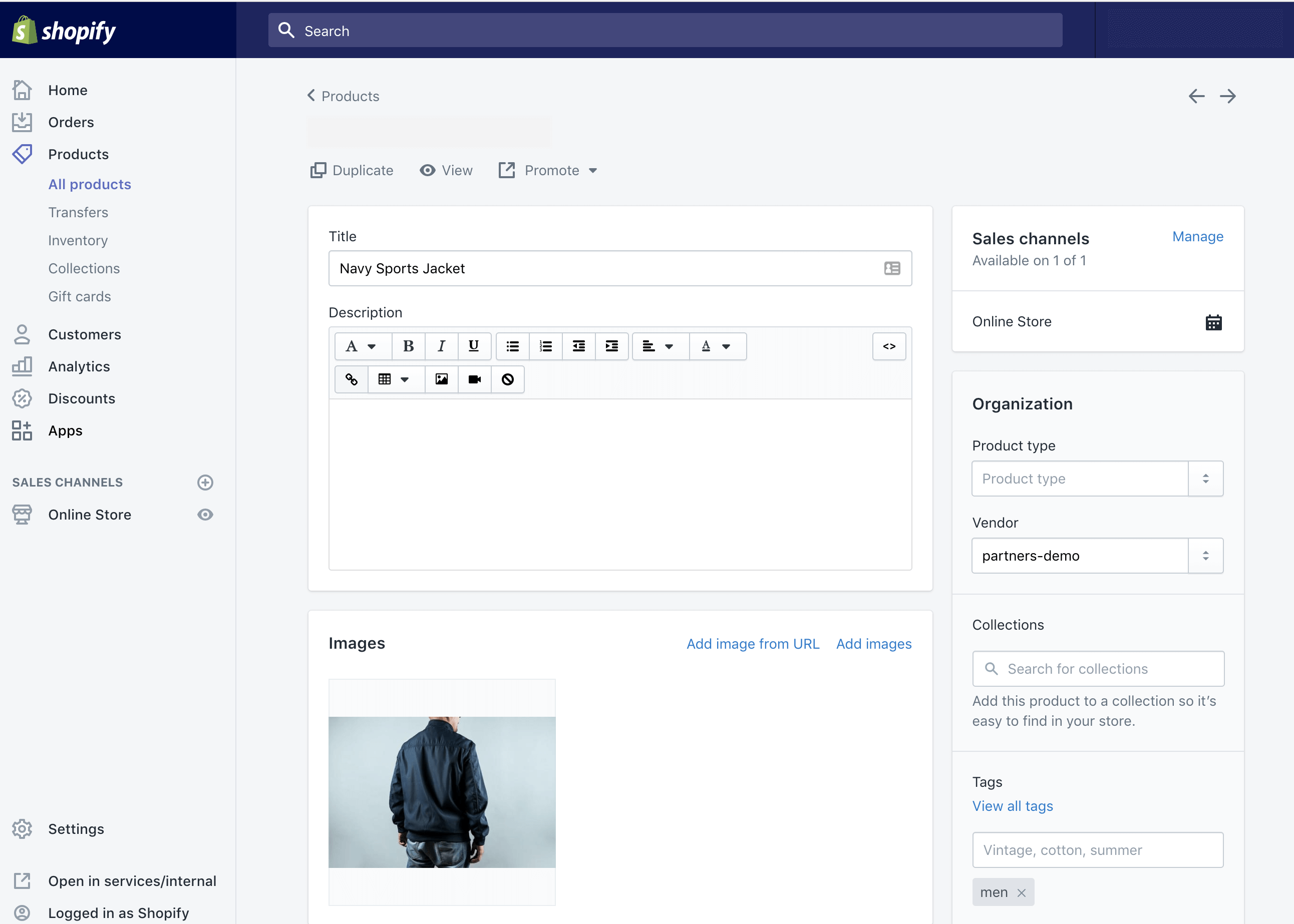Open the Orders inbox icon
Screen dimensions: 1294x924
pos(22,122)
